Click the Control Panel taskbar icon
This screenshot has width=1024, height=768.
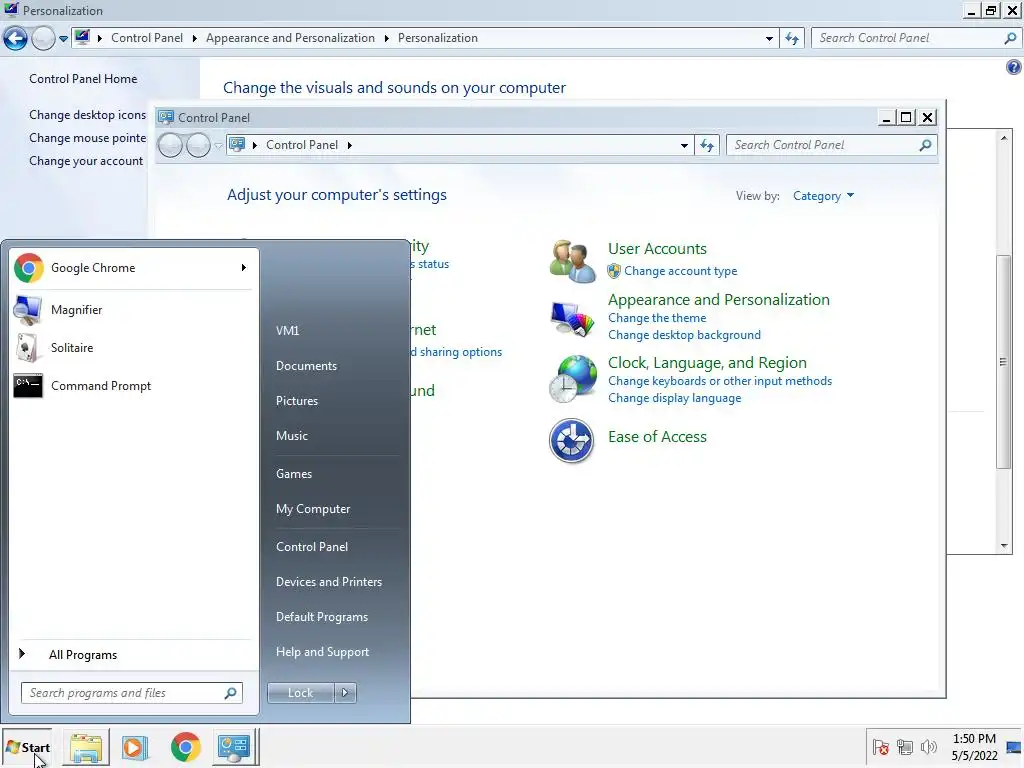pyautogui.click(x=234, y=748)
